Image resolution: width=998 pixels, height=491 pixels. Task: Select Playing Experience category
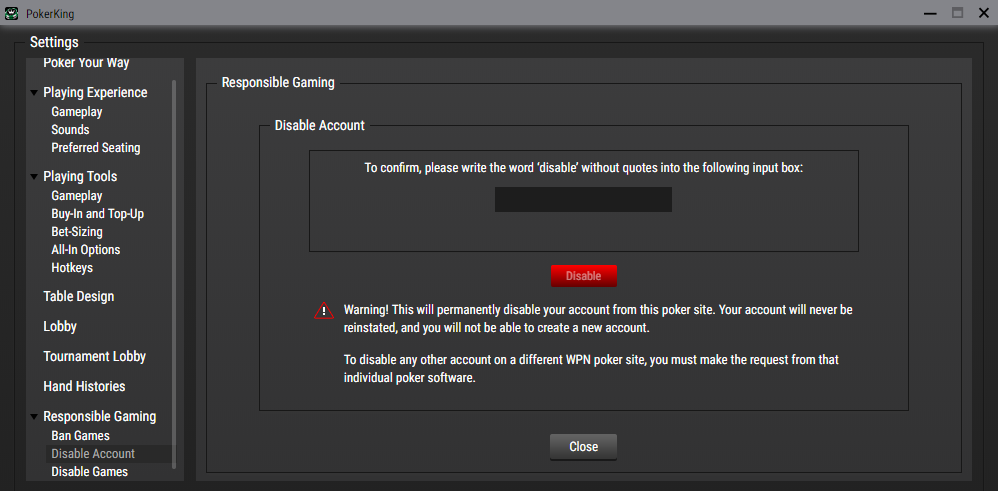point(95,92)
